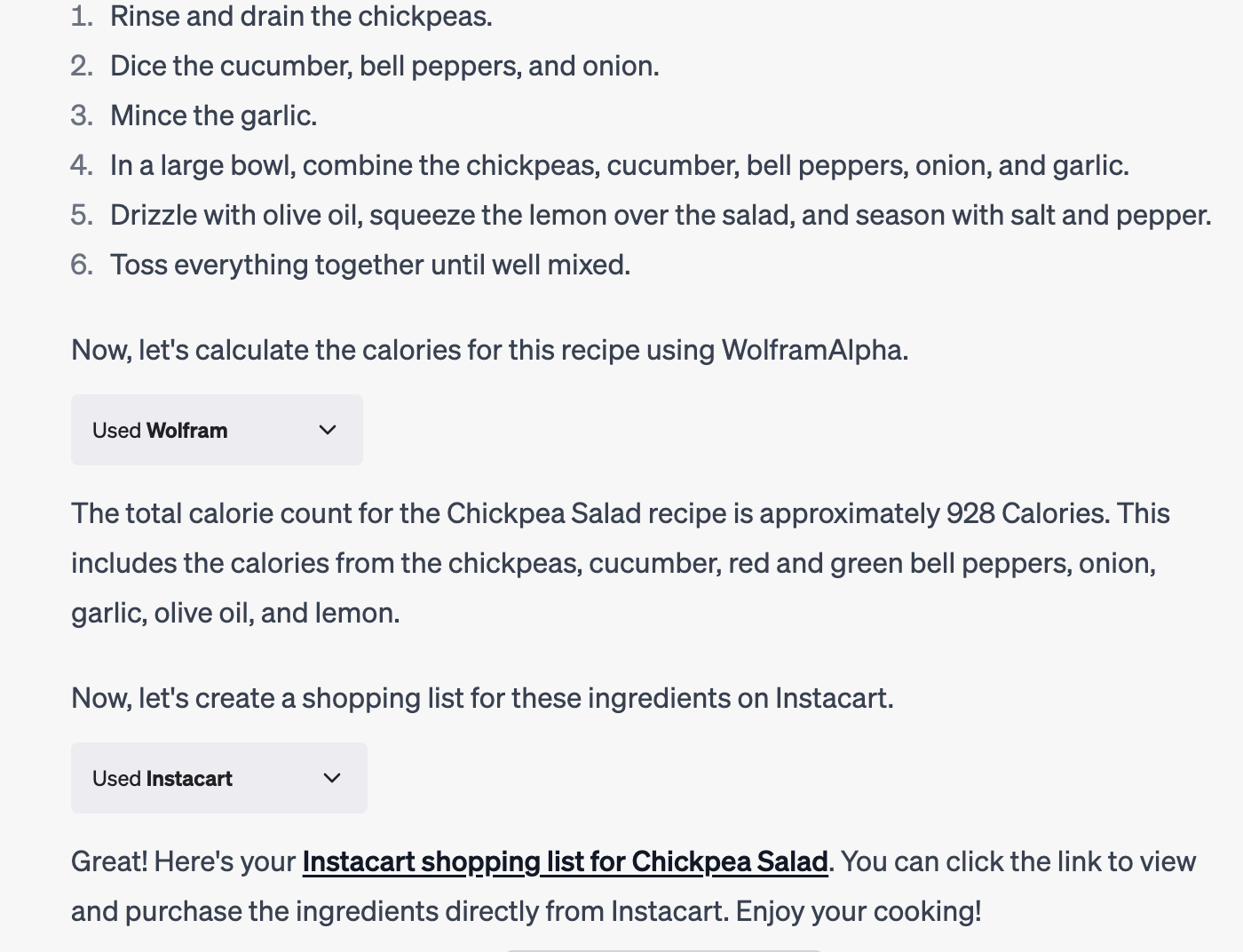Click the chevron arrow beside Used Wolfram
The image size is (1243, 952).
click(x=328, y=430)
